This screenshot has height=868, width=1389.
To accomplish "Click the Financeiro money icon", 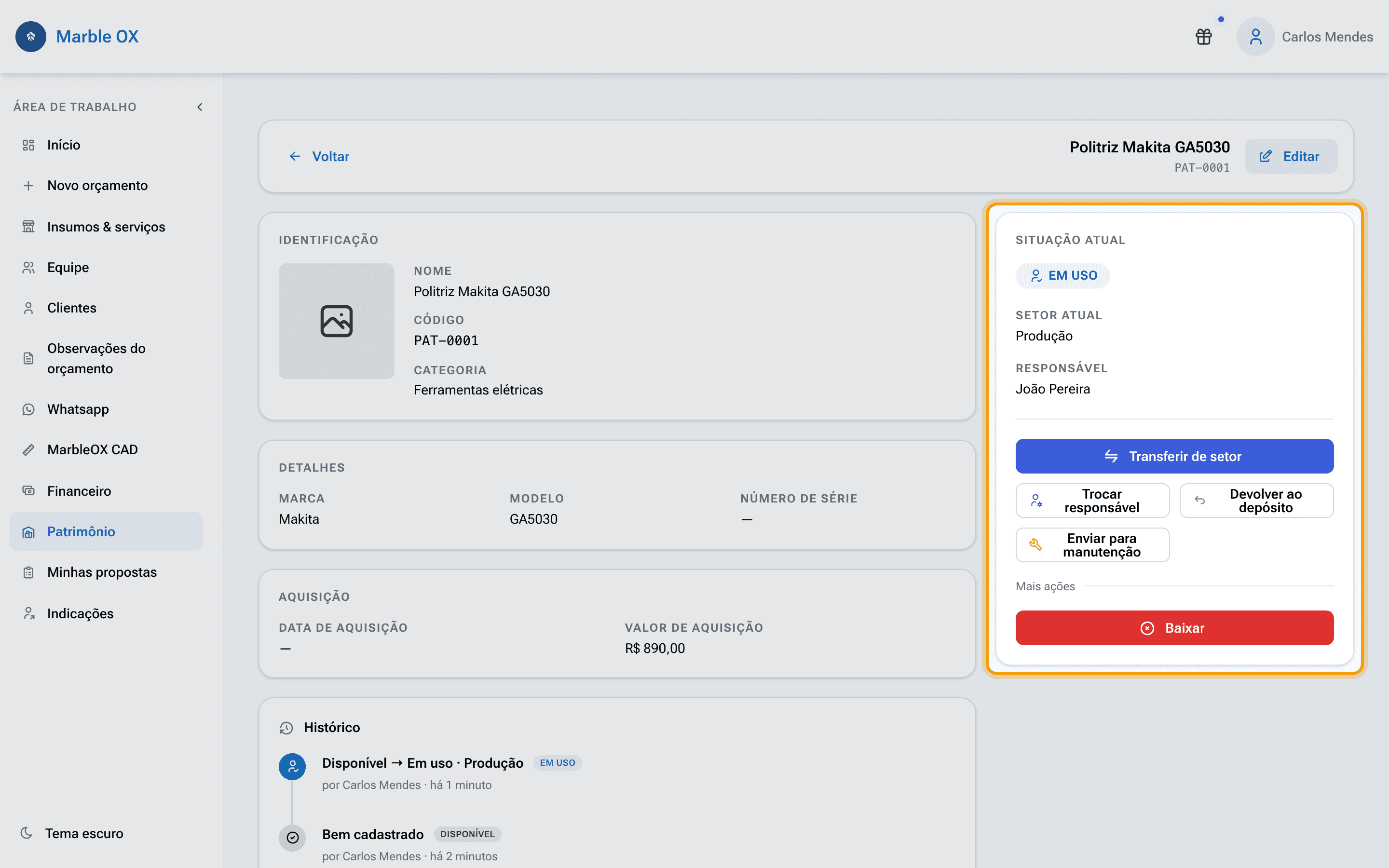I will (28, 491).
